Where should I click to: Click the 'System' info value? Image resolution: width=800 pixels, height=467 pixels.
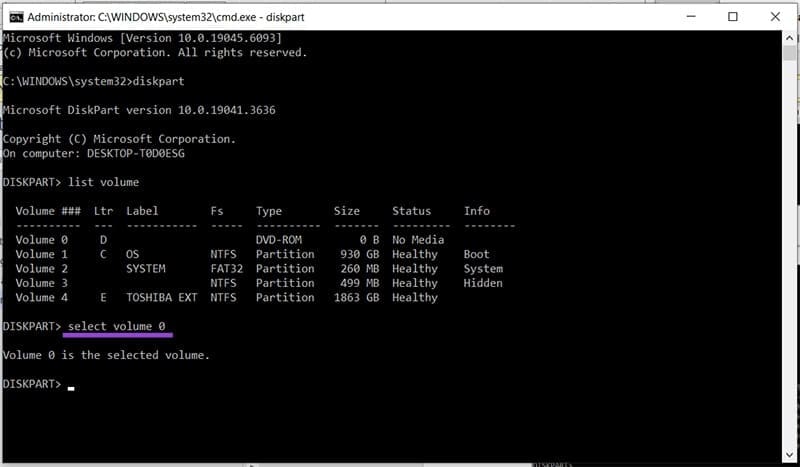tap(483, 268)
